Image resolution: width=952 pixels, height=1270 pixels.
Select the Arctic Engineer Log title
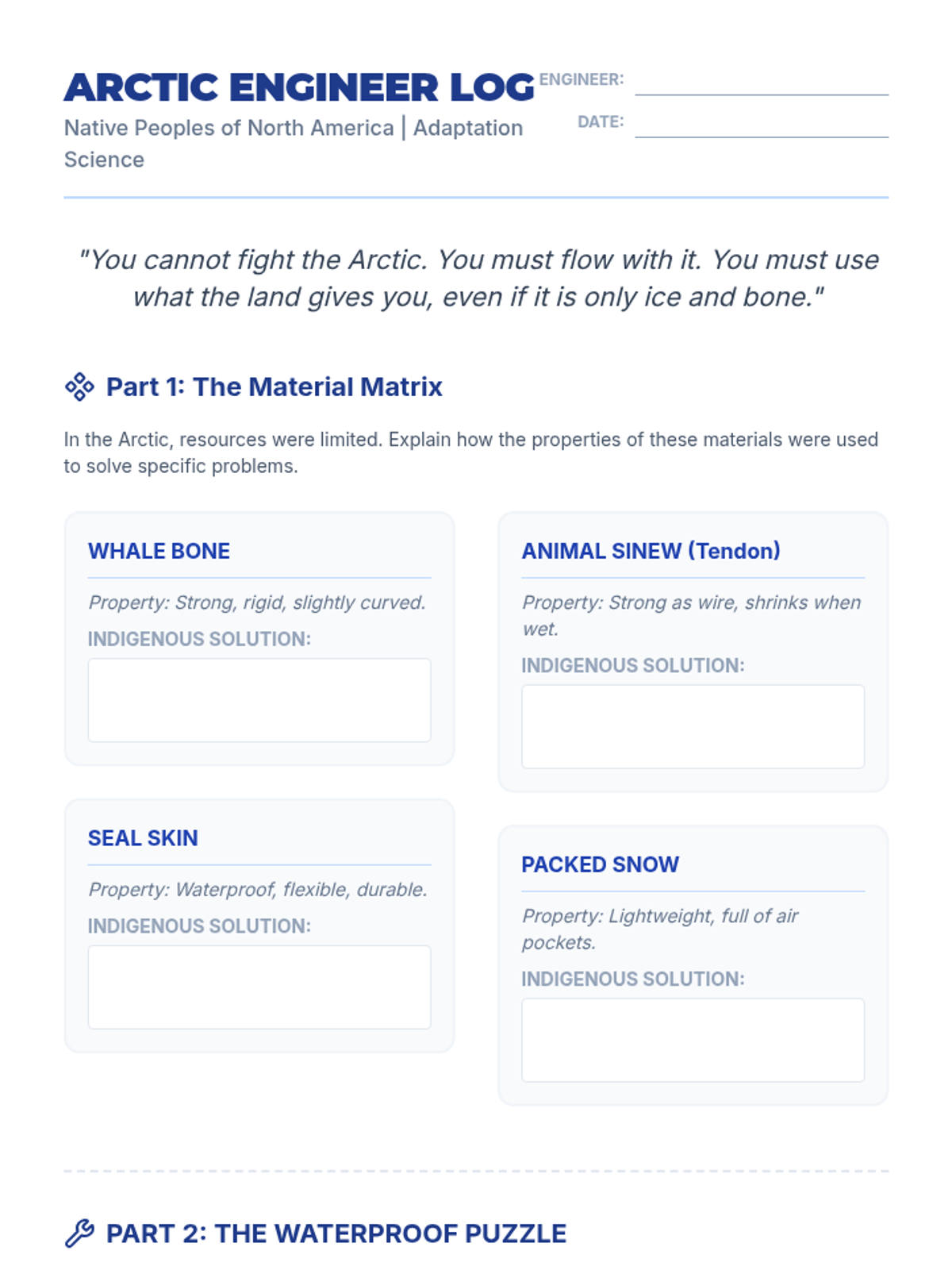[x=299, y=87]
